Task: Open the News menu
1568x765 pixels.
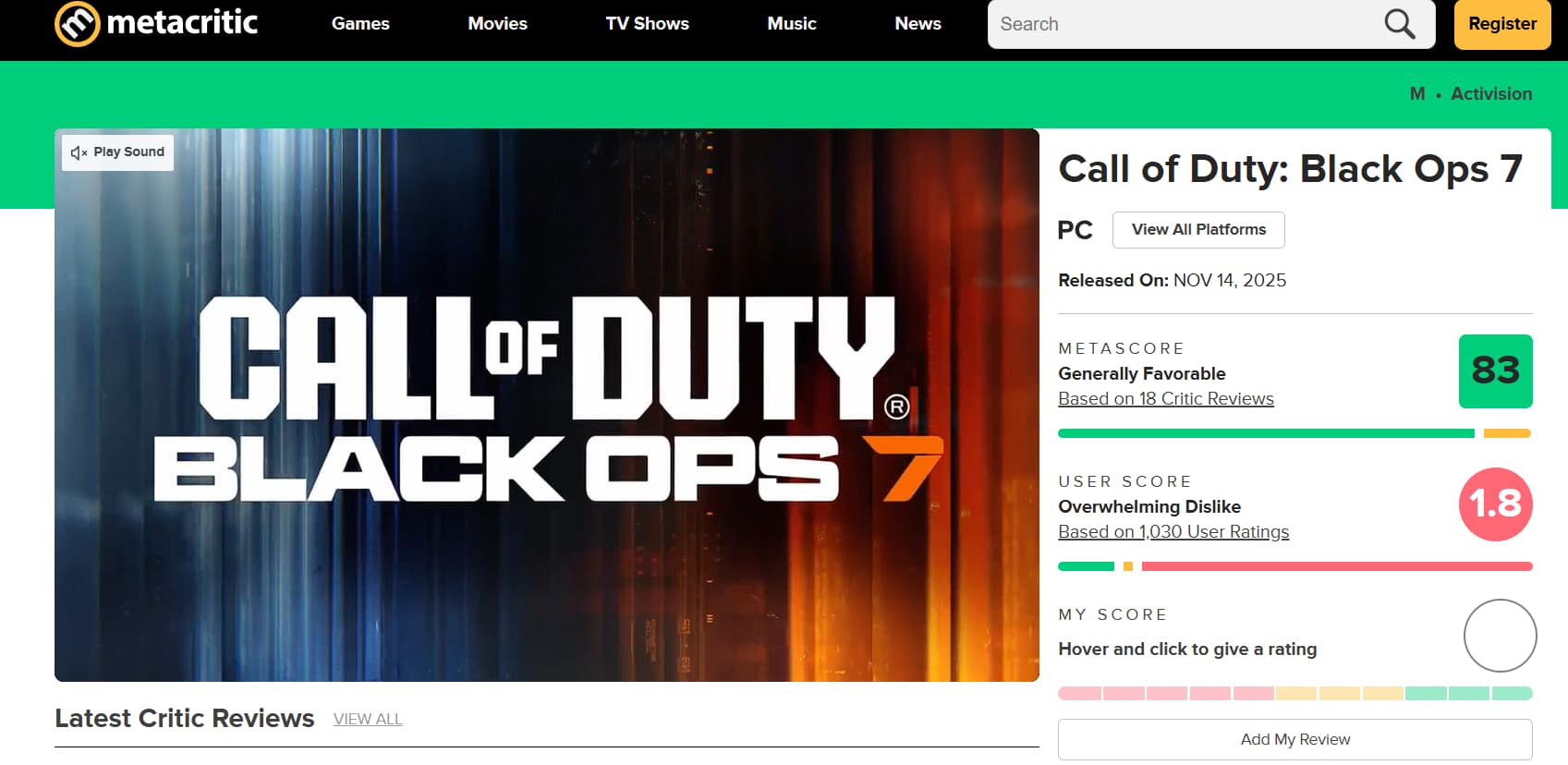Action: pyautogui.click(x=918, y=24)
